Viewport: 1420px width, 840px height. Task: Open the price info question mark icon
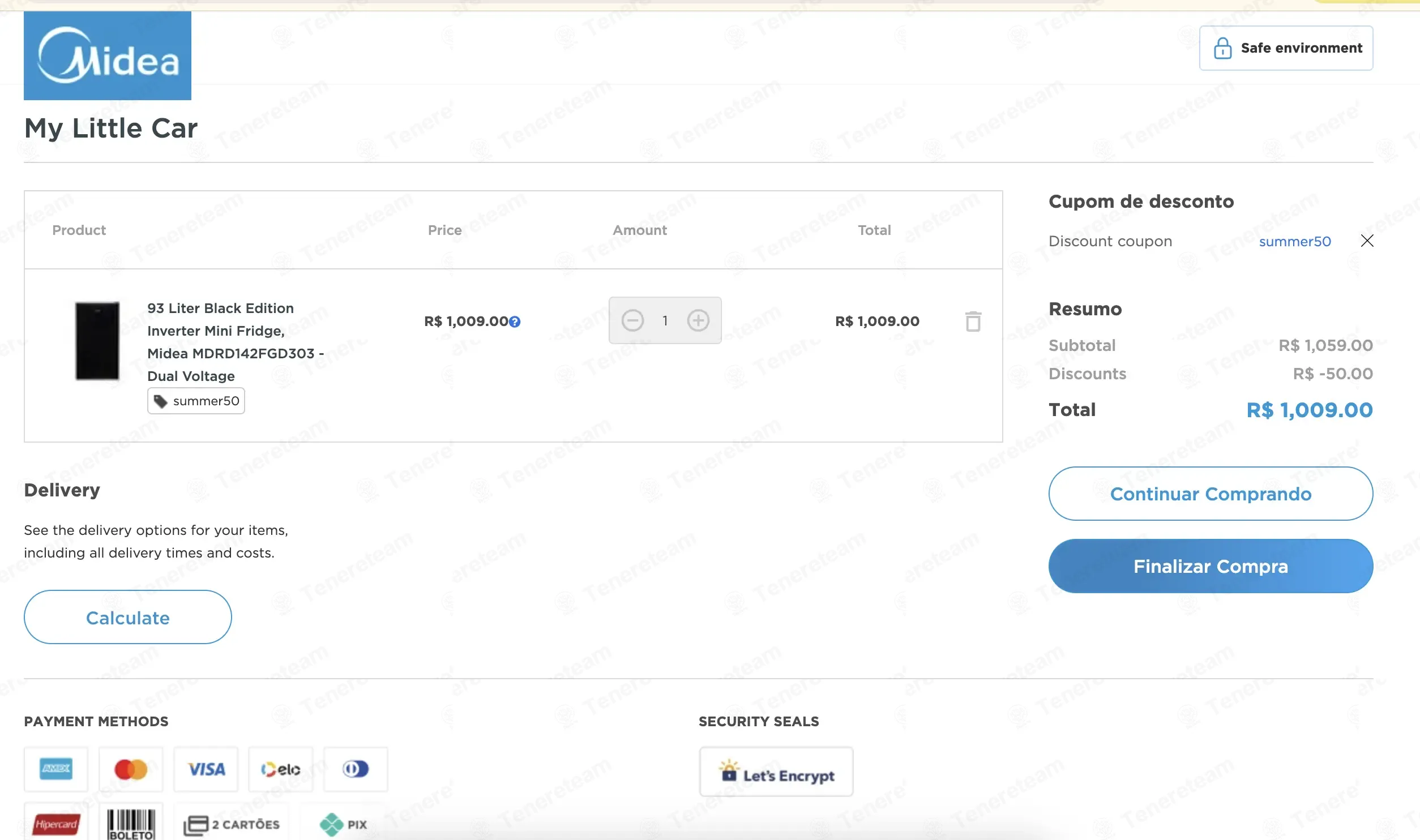(515, 322)
